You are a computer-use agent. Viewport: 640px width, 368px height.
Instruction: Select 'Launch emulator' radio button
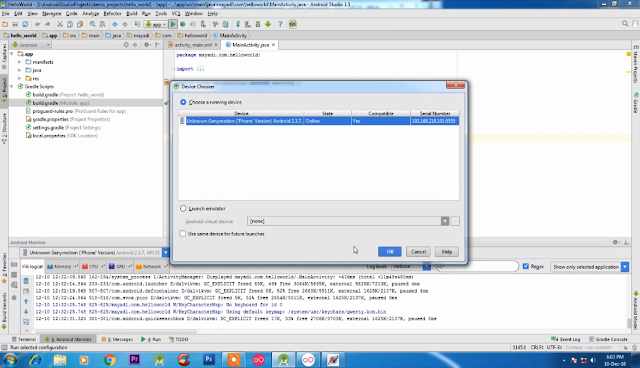pos(183,208)
